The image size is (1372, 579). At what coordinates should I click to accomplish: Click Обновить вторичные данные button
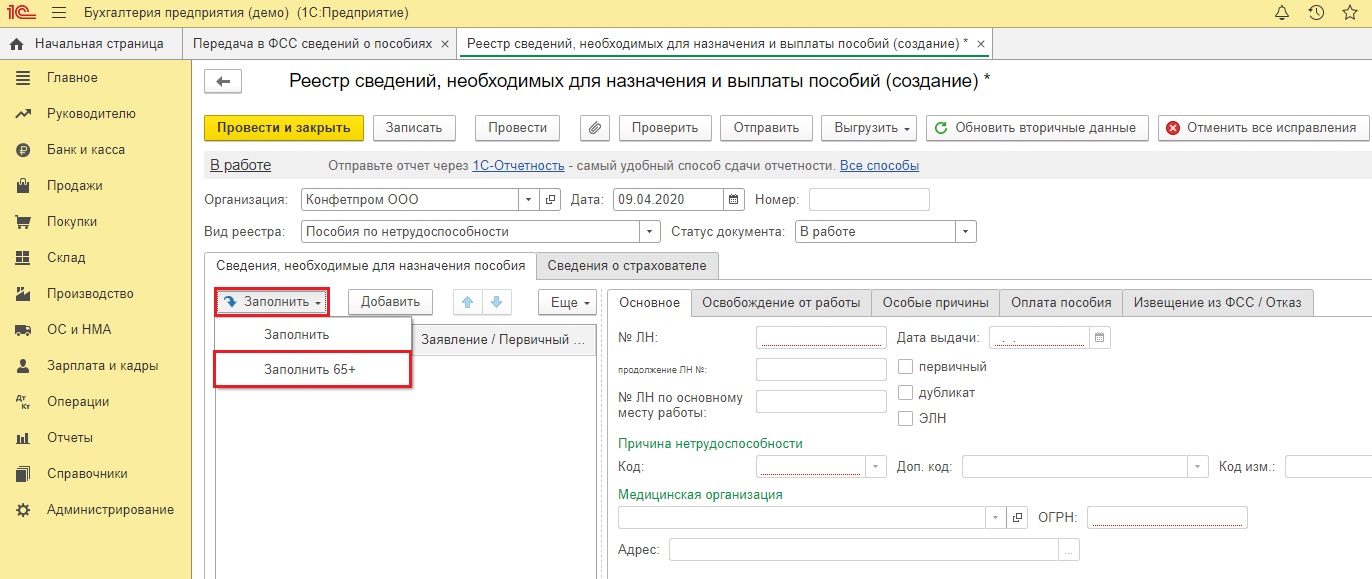pyautogui.click(x=1036, y=128)
